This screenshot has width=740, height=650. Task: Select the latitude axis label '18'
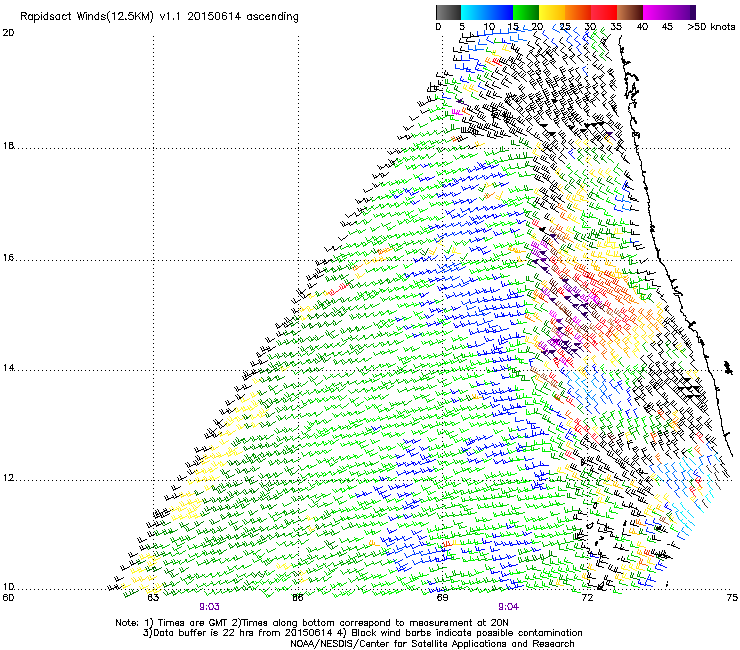[8, 145]
